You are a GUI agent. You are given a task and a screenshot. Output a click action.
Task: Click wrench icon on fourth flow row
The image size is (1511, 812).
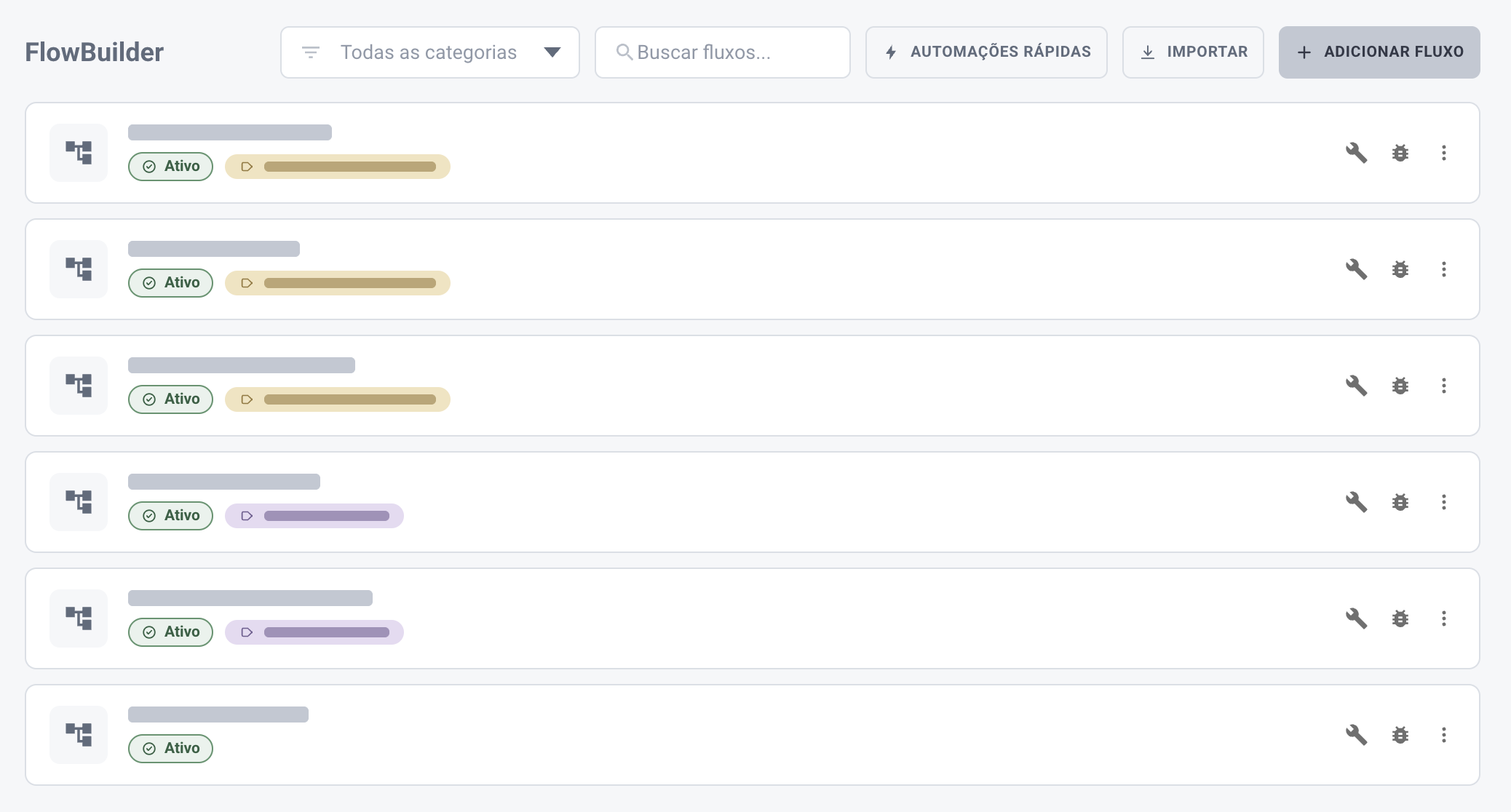click(x=1356, y=502)
